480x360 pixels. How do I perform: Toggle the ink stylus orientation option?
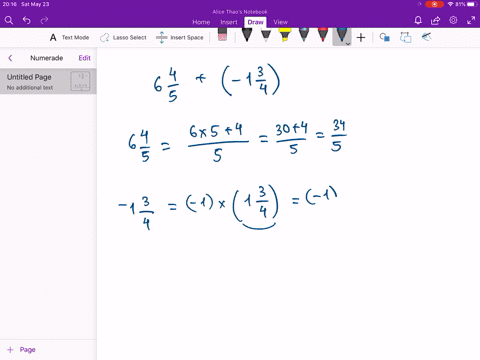[426, 37]
